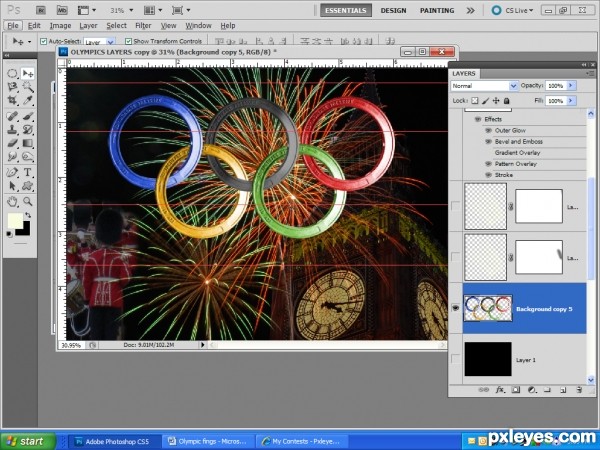The width and height of the screenshot is (600, 450).
Task: Create a new layer
Action: coord(563,390)
